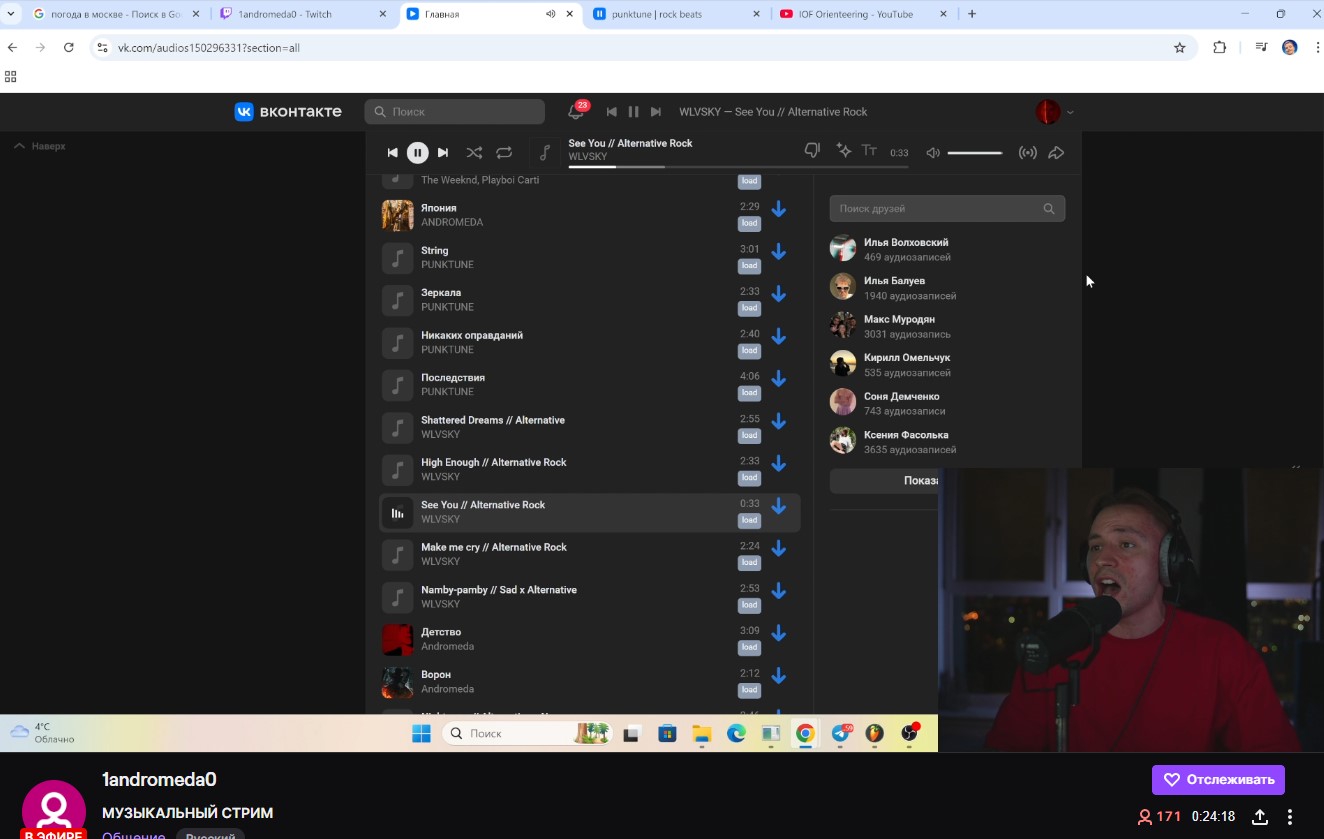The width and height of the screenshot is (1324, 839).
Task: Click the thumbs-down dislike icon
Action: pos(812,151)
